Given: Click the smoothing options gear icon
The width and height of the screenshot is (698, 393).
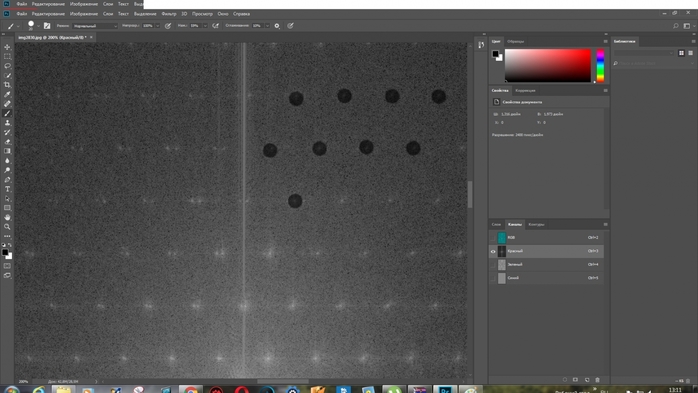Looking at the screenshot, I should [x=277, y=26].
